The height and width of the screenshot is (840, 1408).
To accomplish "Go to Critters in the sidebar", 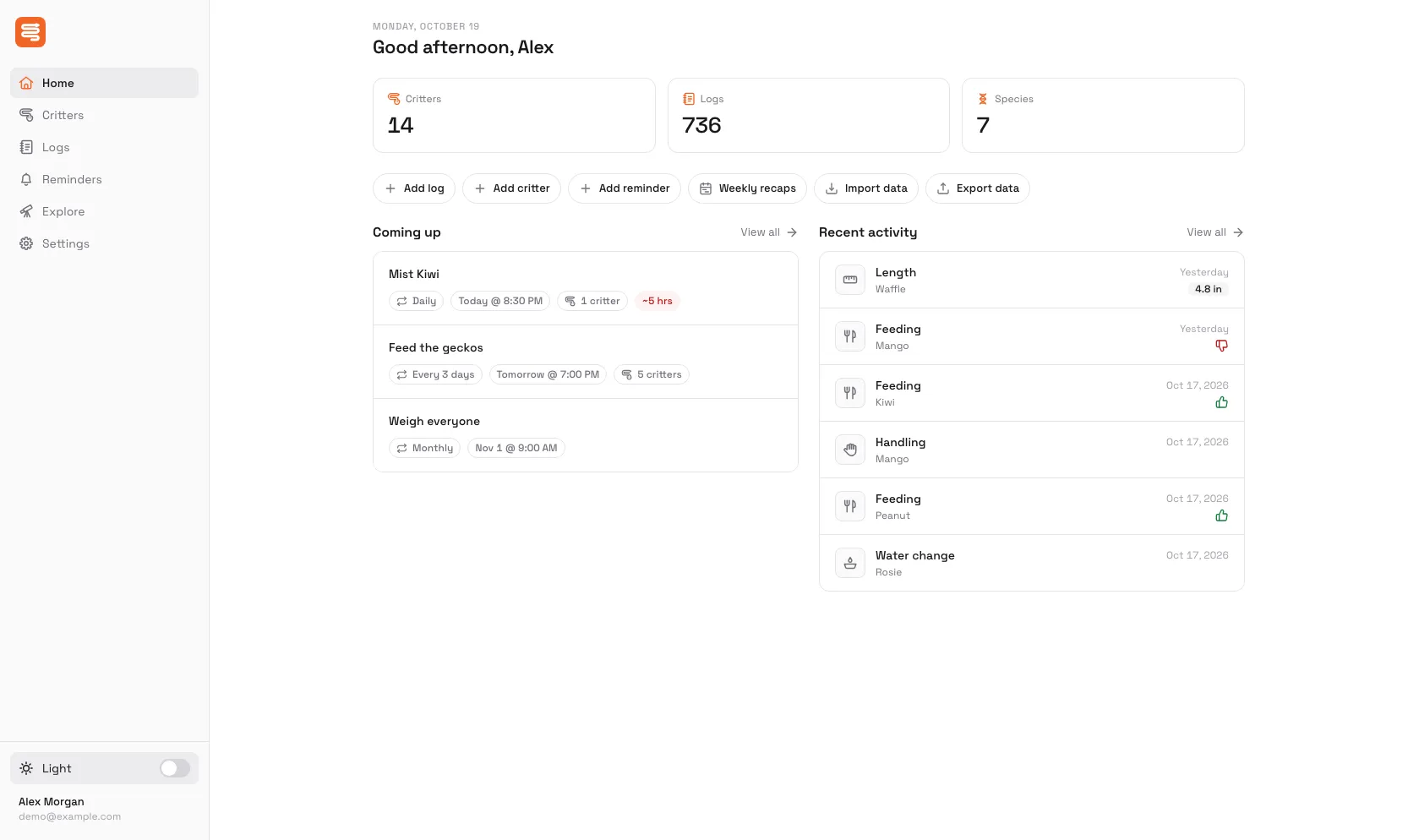I will pos(104,115).
